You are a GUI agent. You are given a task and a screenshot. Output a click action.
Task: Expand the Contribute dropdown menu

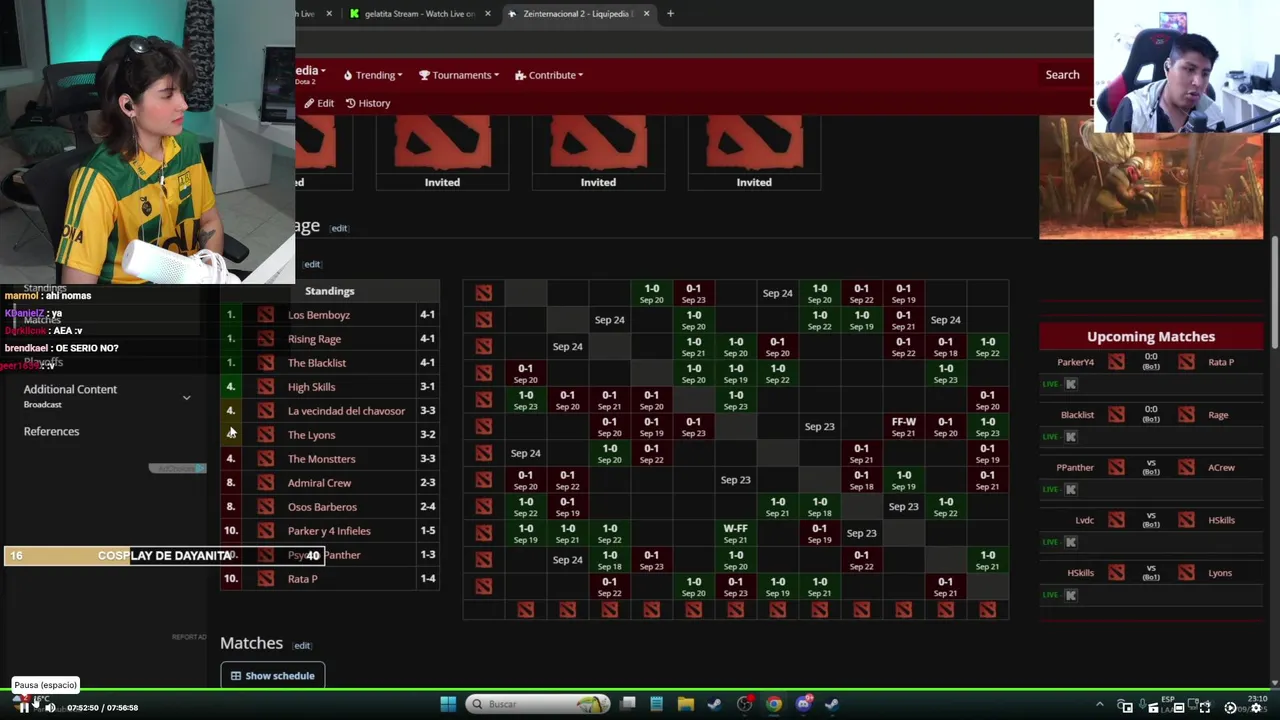point(549,75)
